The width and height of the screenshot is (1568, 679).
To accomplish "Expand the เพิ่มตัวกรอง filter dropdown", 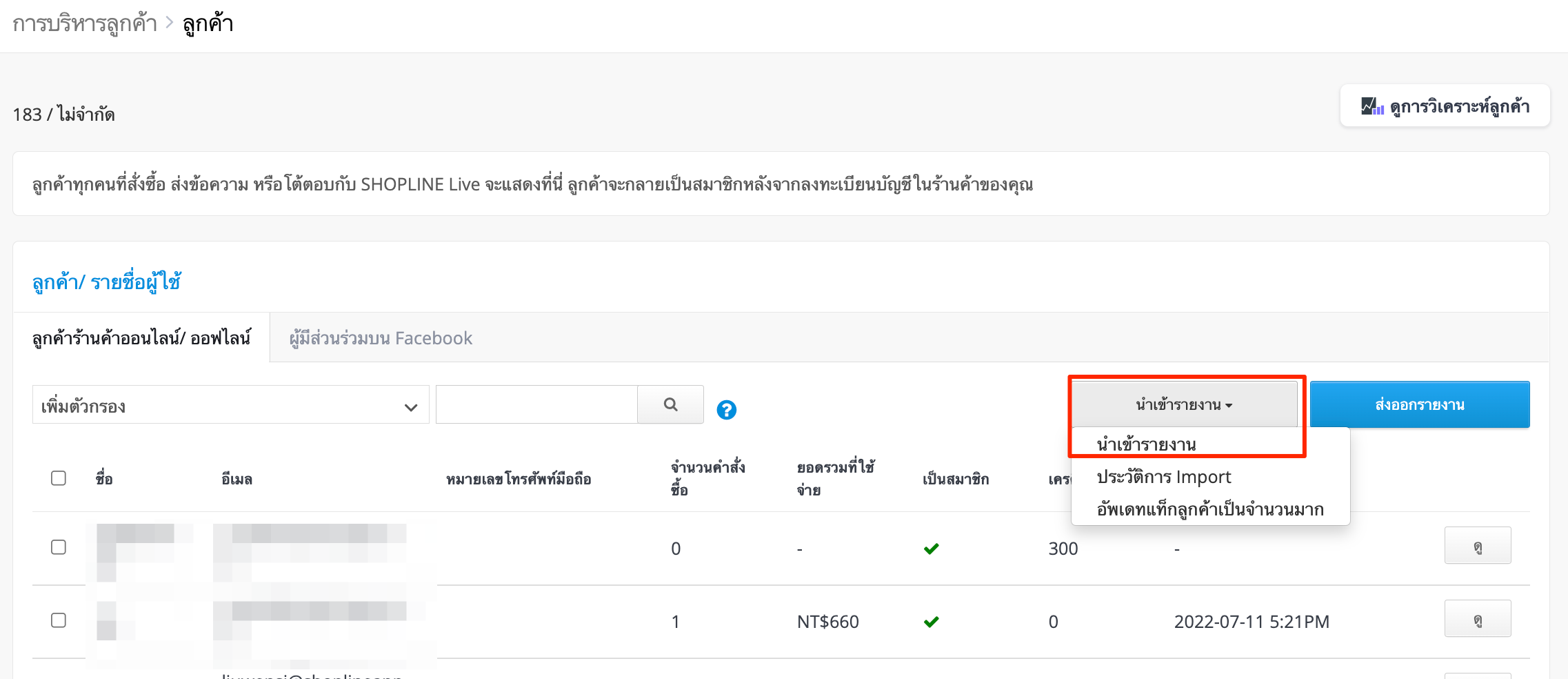I will coord(230,405).
